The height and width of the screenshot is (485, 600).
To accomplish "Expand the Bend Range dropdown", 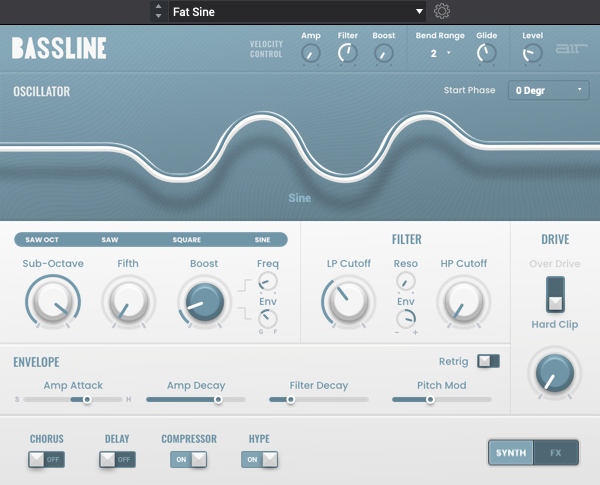I will (x=440, y=53).
